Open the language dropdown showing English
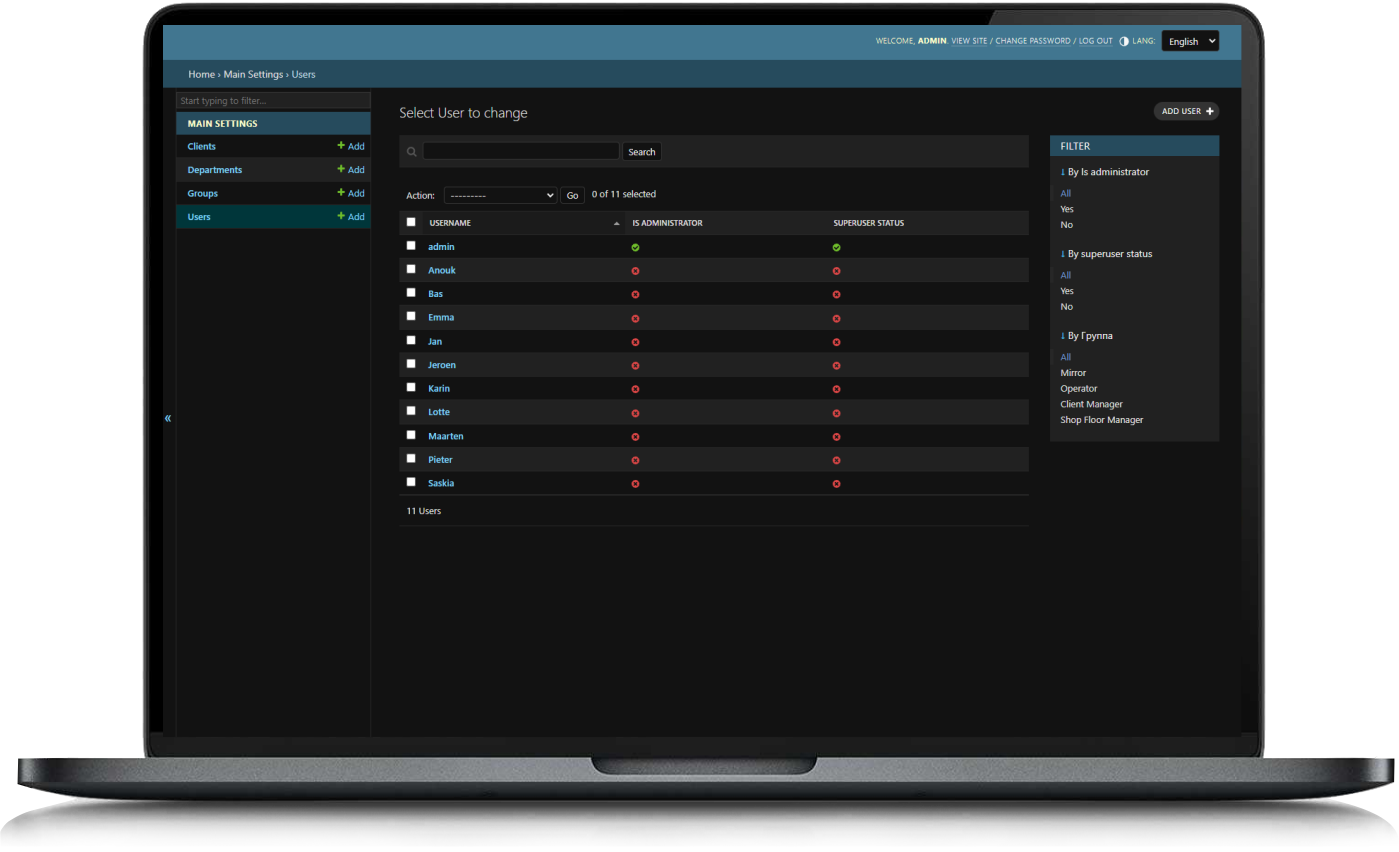Screen dimensions: 1399x852 pyautogui.click(x=1190, y=41)
